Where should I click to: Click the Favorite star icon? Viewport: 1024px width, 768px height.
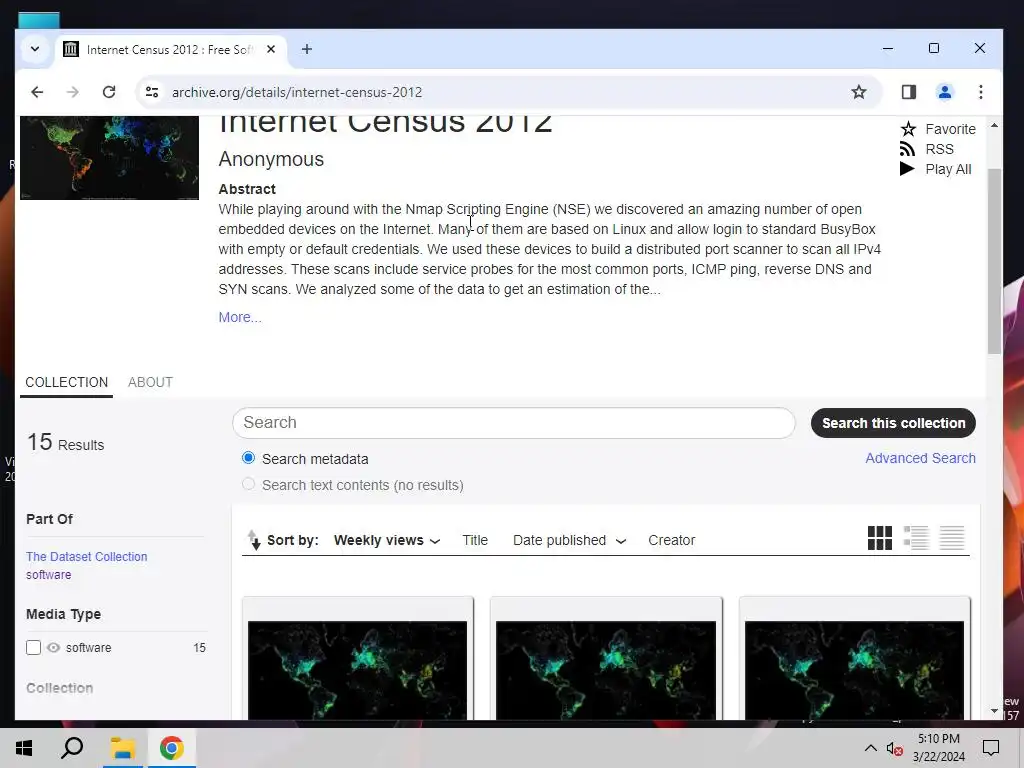coord(908,129)
